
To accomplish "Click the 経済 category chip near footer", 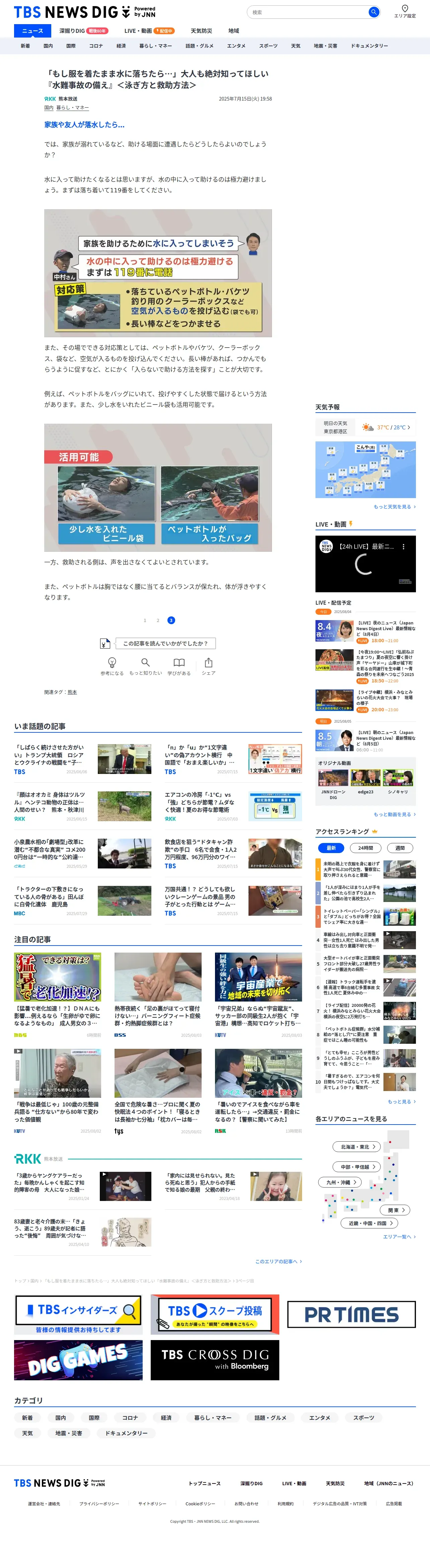I will coord(166,1418).
